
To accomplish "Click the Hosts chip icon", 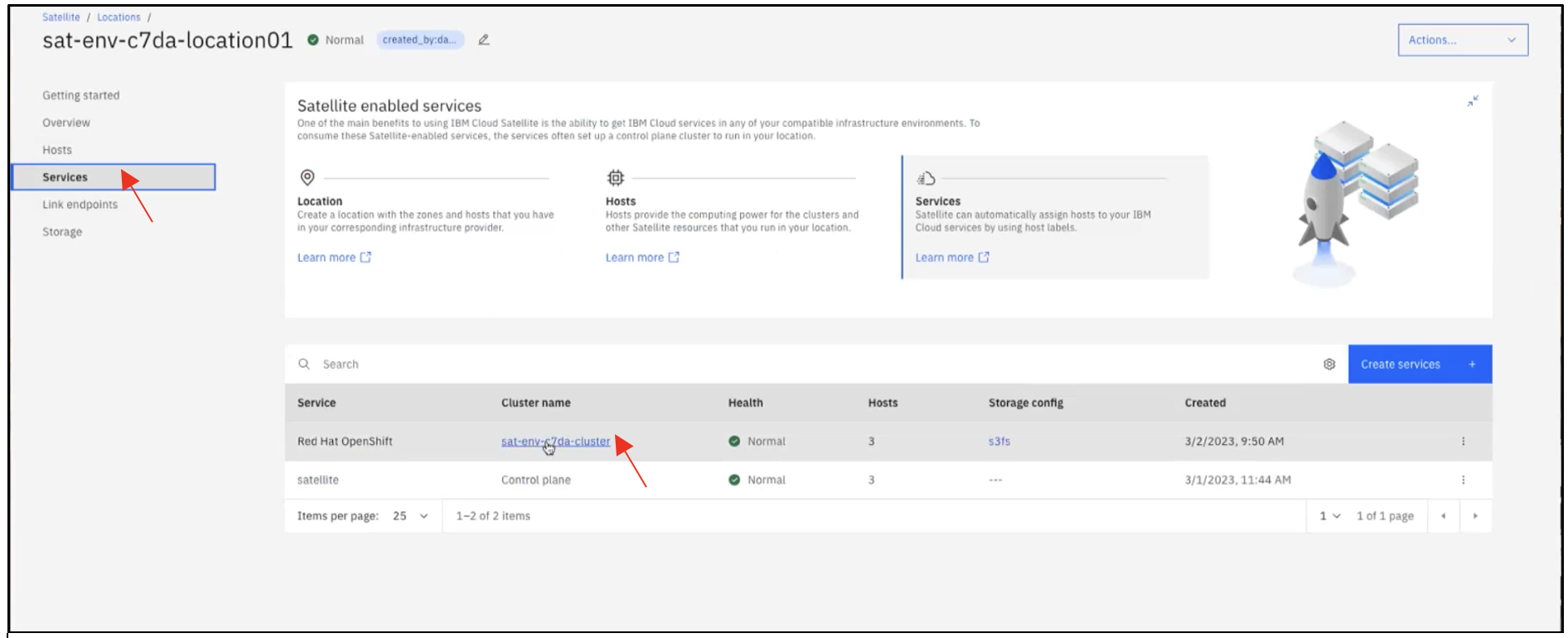I will pos(616,177).
